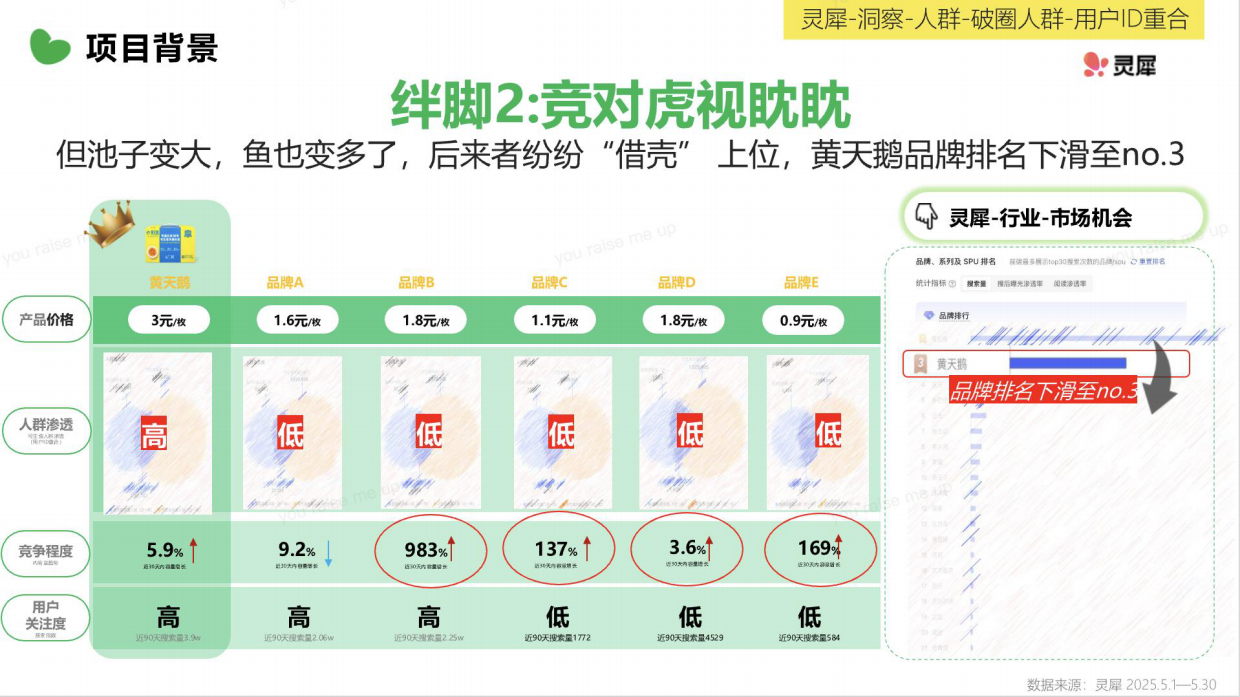Screen dimensions: 1240x697
Task: Click the 5.9% competition value
Action: tap(165, 550)
